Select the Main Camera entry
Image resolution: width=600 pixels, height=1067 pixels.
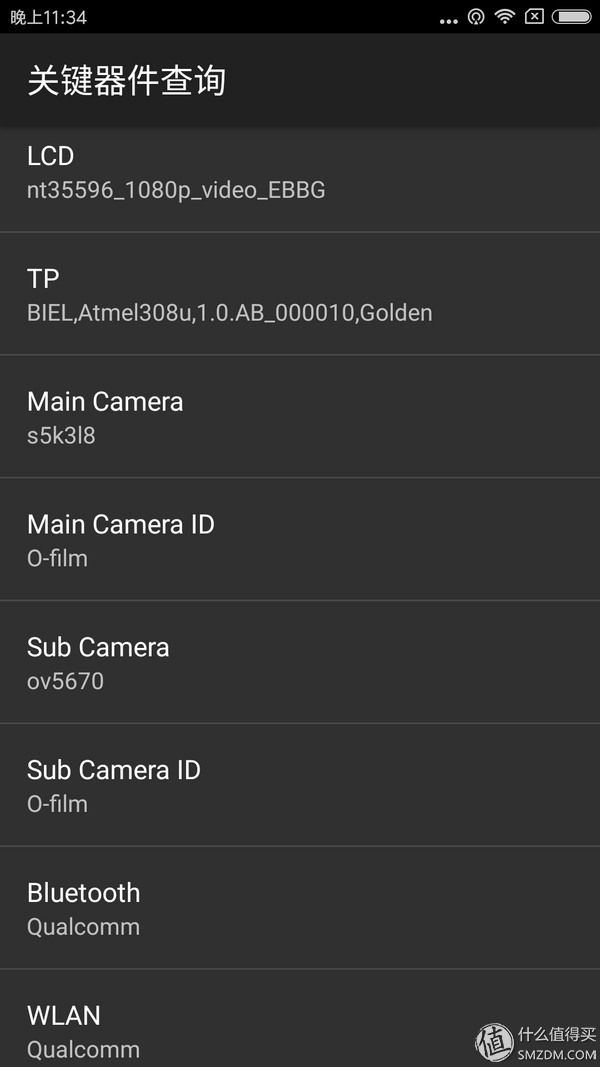300,416
